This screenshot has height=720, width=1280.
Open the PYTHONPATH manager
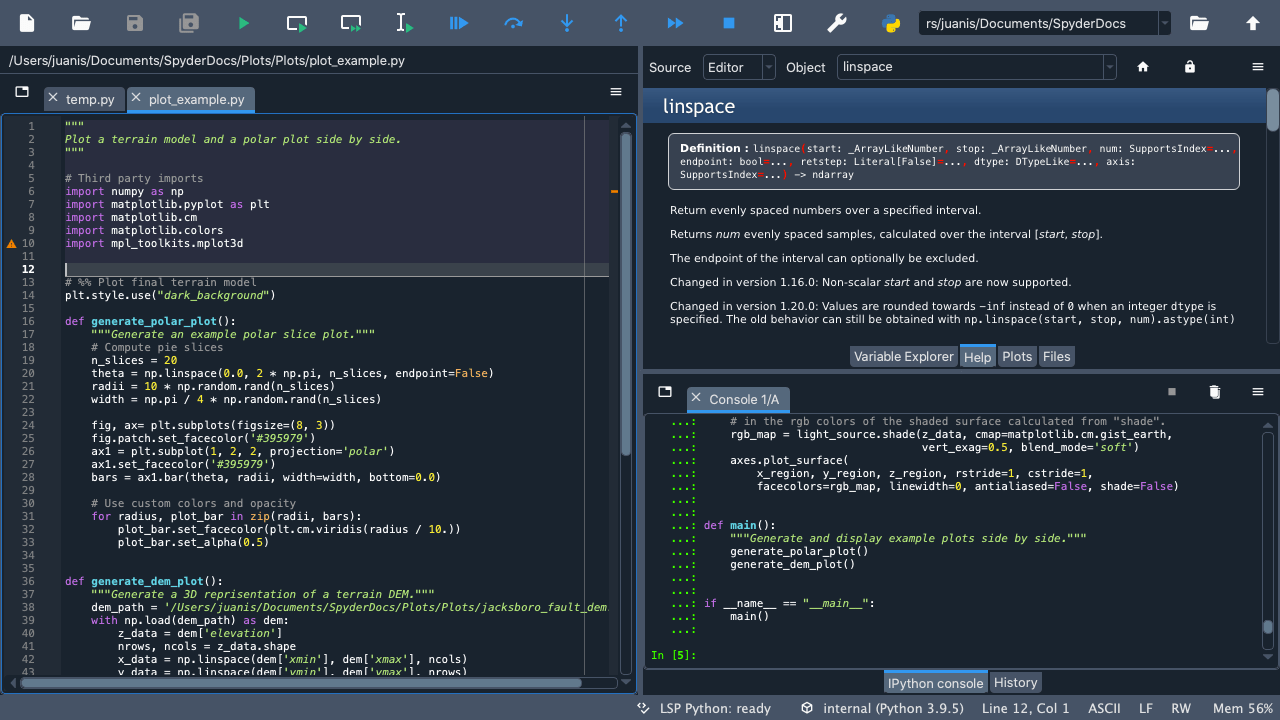tap(891, 23)
